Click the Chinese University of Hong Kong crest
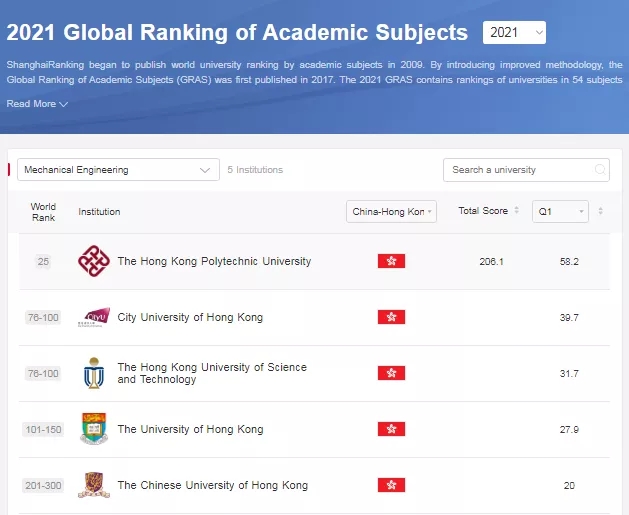This screenshot has height=515, width=629. (x=94, y=485)
